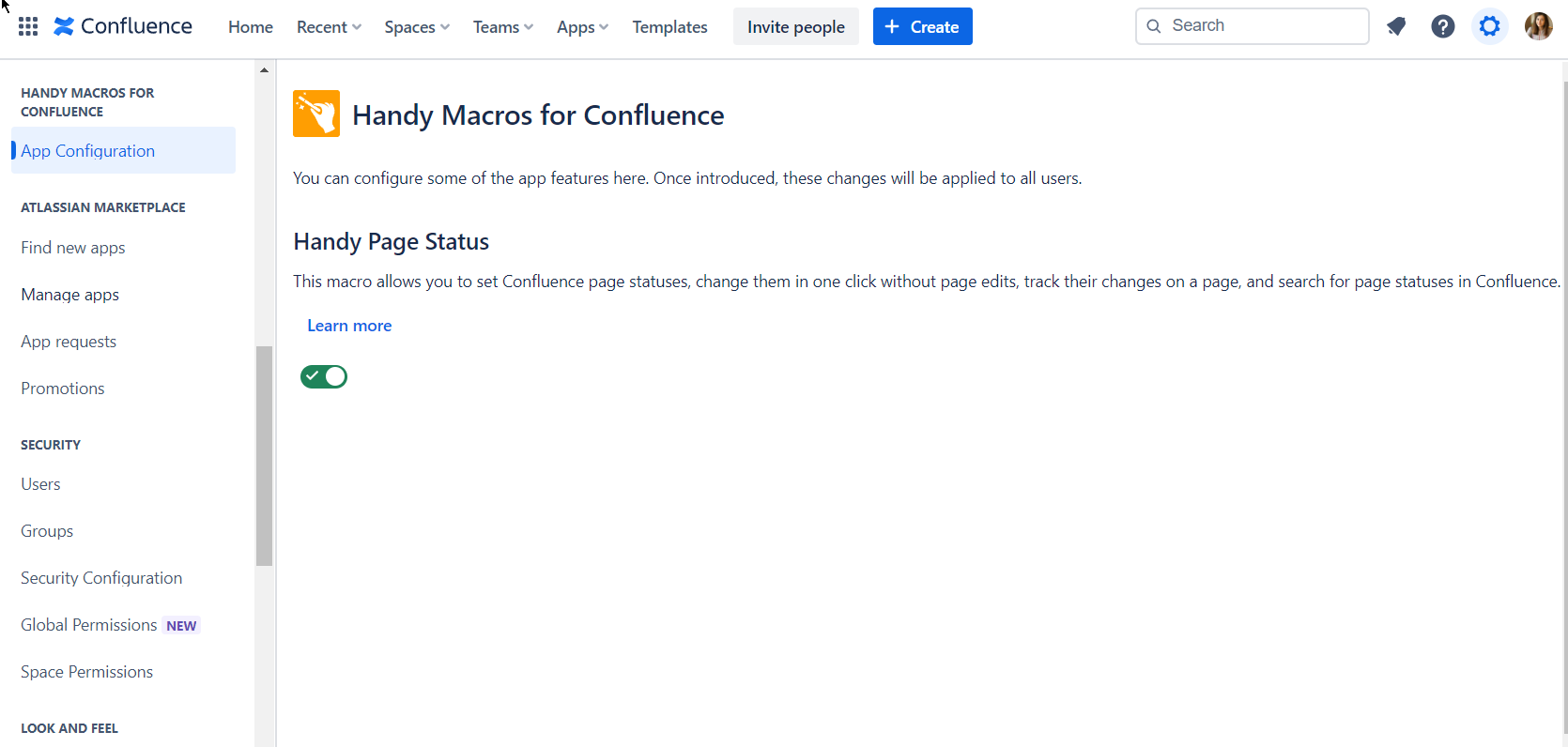Viewport: 1568px width, 747px height.
Task: Open Groups under Security
Action: (x=47, y=531)
